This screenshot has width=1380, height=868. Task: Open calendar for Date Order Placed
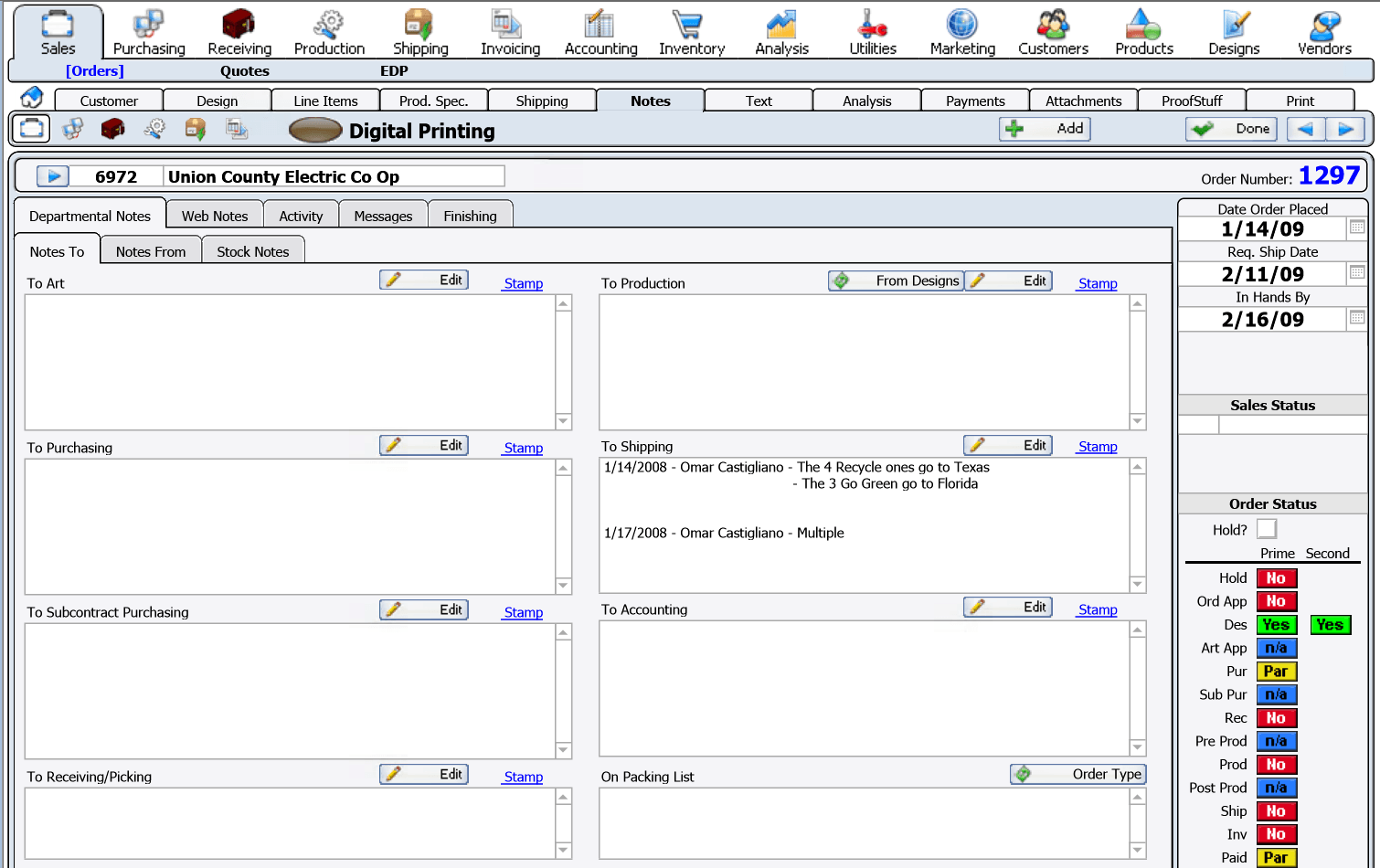point(1357,228)
